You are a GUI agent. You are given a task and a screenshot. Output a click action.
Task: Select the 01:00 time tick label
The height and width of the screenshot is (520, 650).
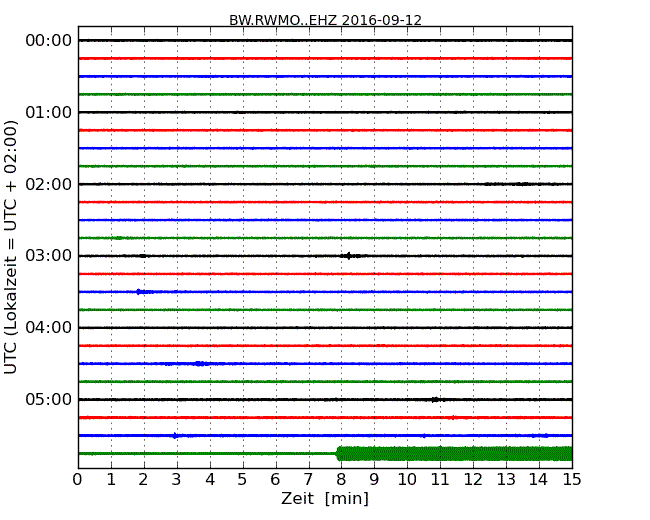click(x=49, y=112)
